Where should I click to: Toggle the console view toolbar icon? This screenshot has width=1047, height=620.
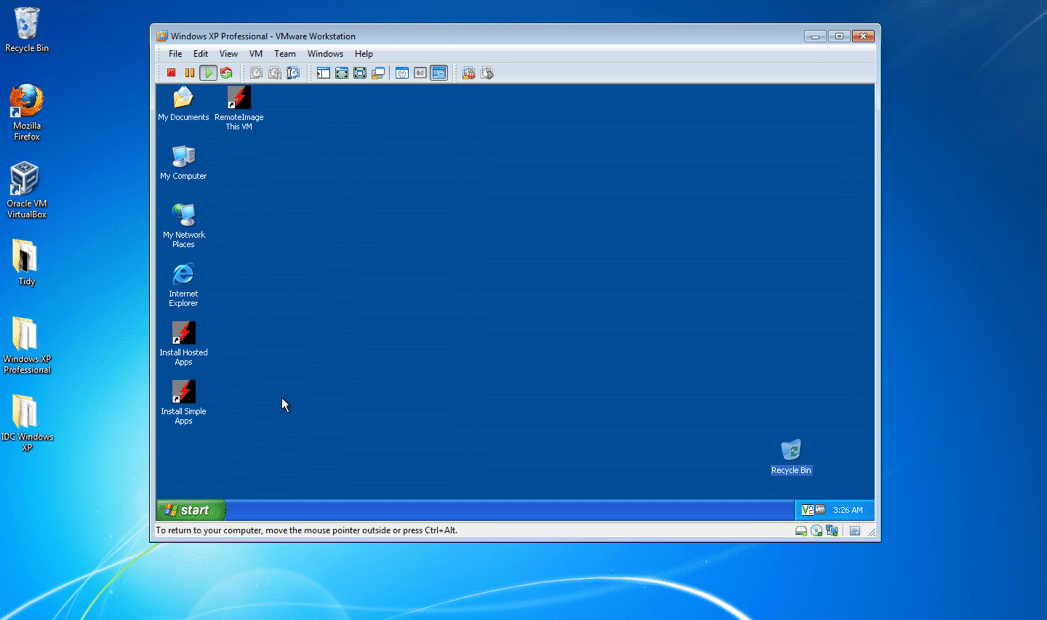pos(439,73)
